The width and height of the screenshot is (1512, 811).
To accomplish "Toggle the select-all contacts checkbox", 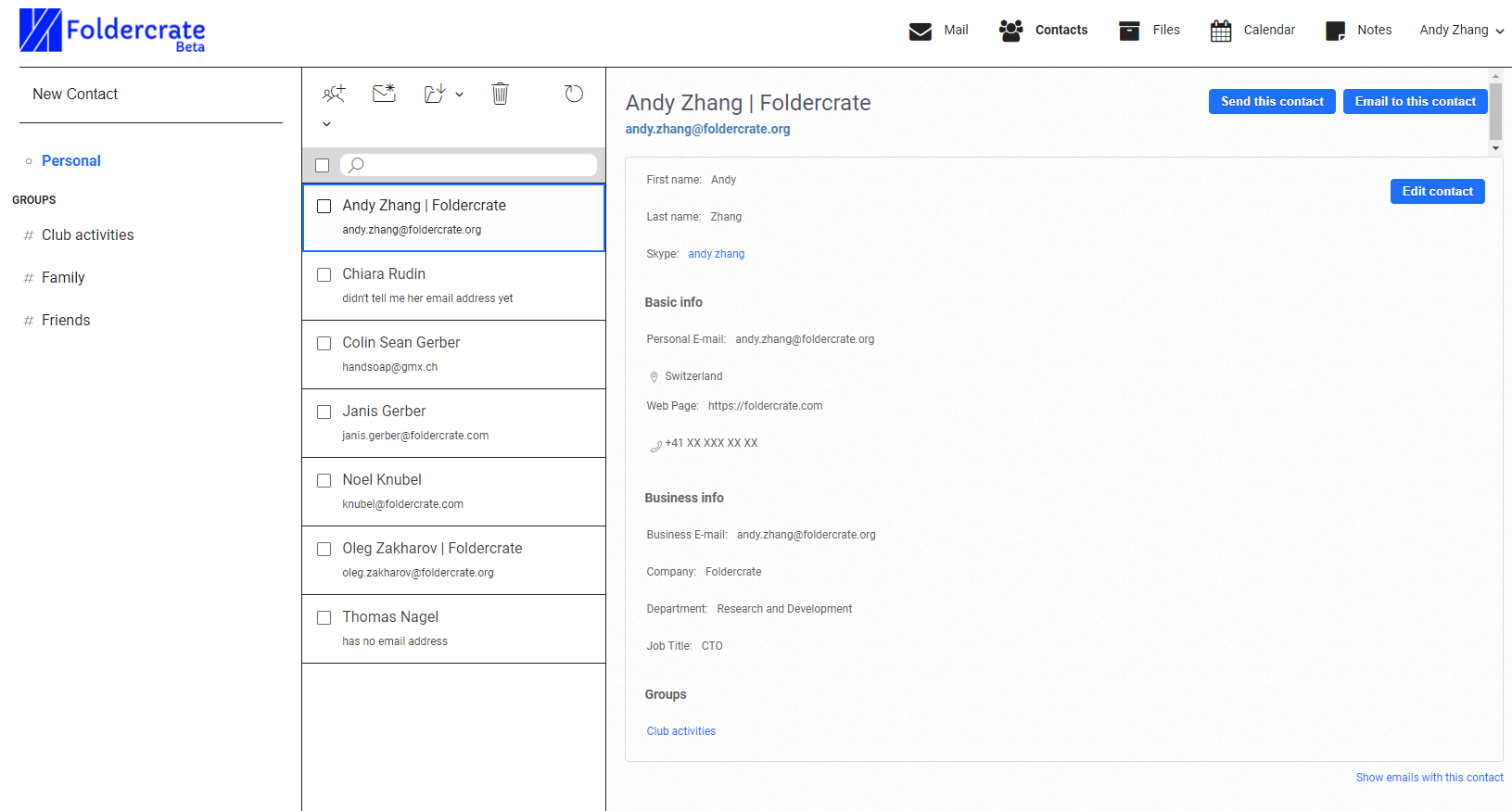I will click(323, 165).
